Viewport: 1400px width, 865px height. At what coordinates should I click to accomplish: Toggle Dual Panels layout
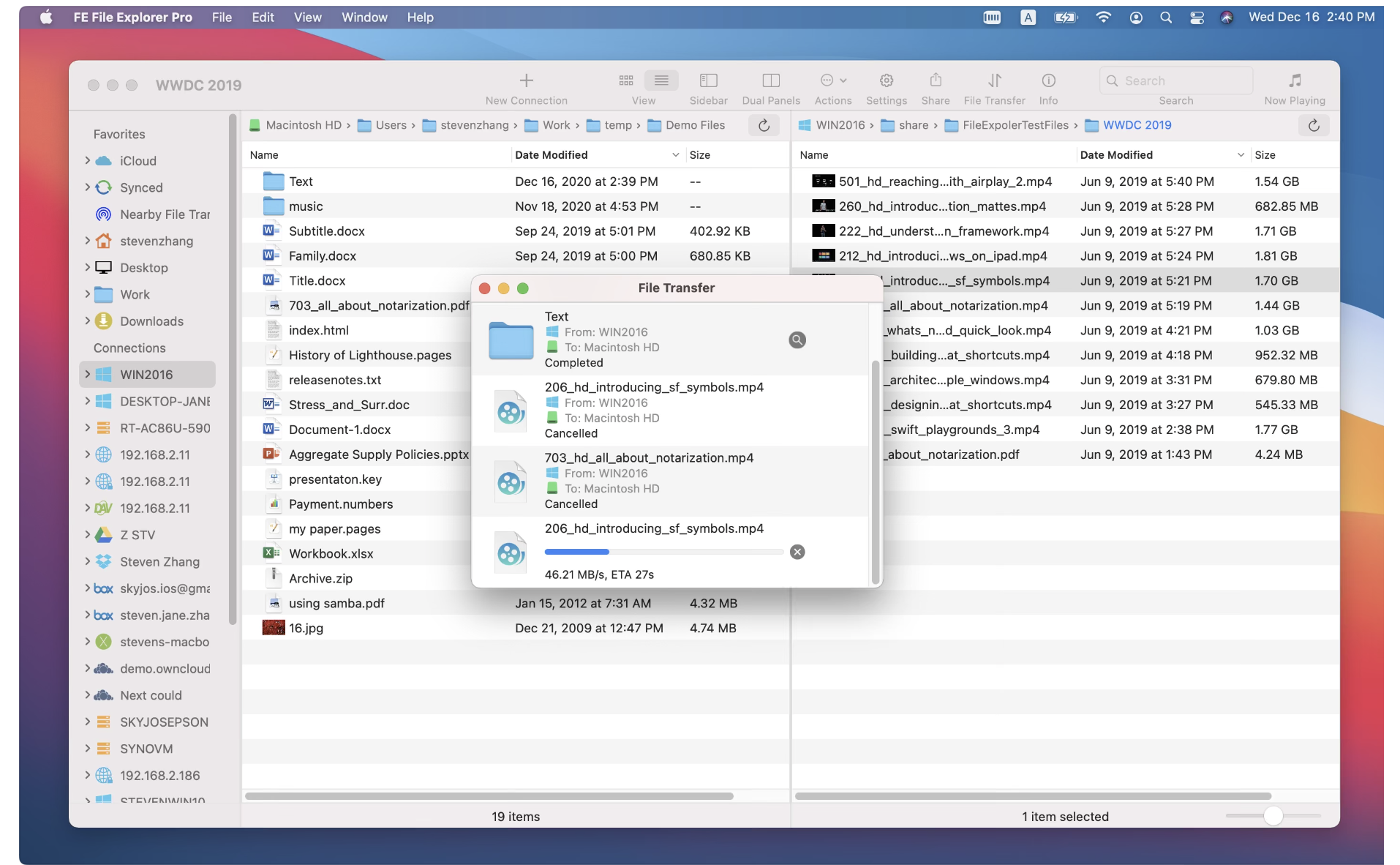click(770, 80)
